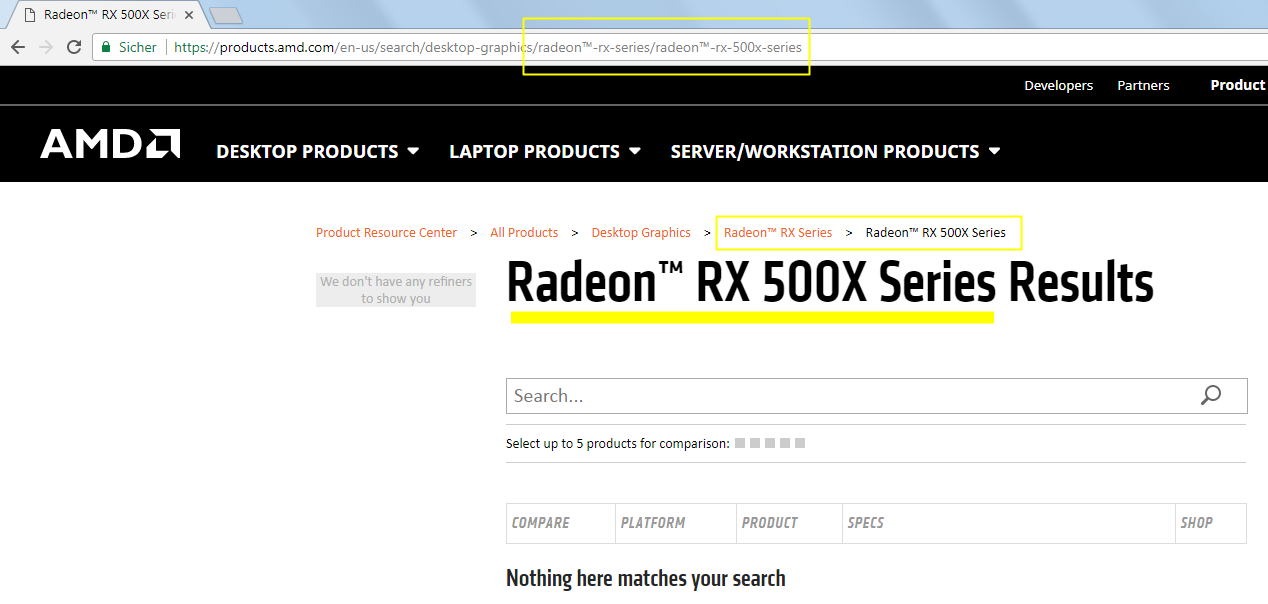
Task: Open the Developers link in top bar
Action: 1058,86
